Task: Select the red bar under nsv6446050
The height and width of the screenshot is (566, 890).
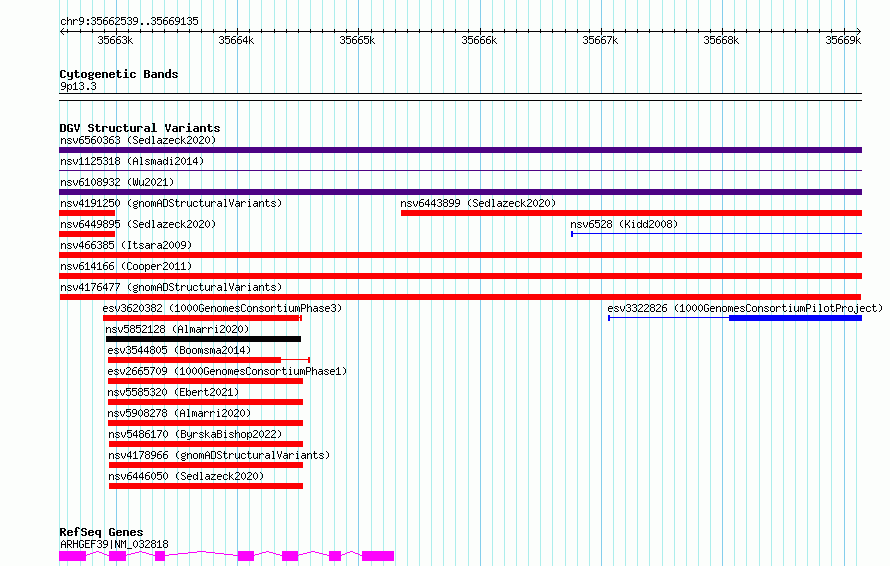Action: pos(206,486)
